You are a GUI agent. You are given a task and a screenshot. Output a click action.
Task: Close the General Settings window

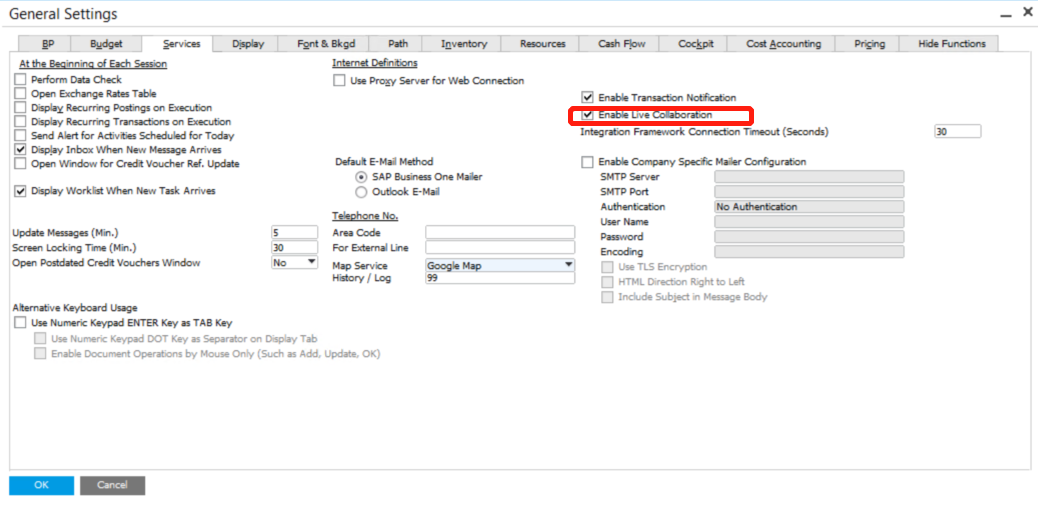tap(1026, 12)
